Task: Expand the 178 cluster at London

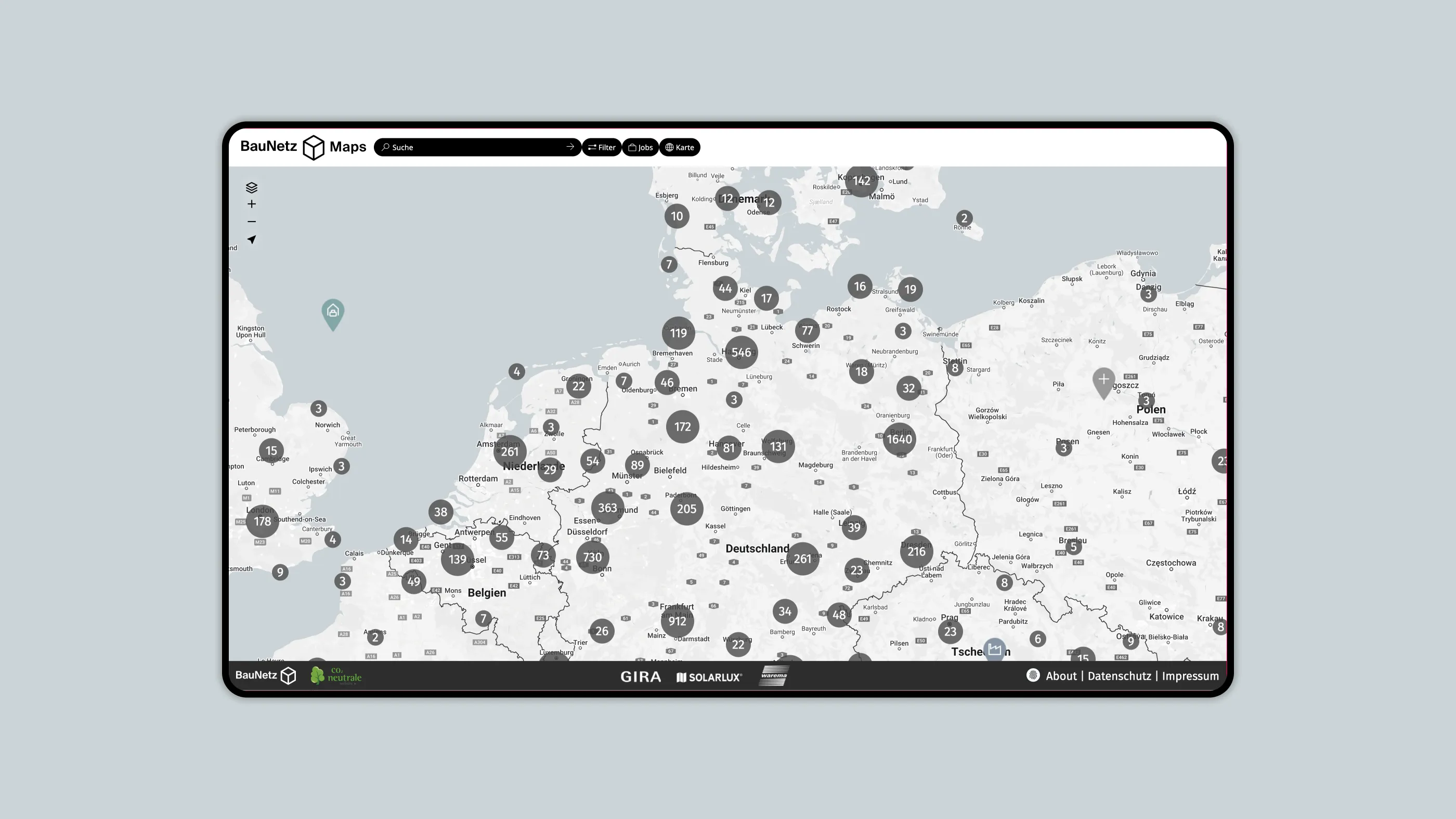Action: (x=262, y=521)
